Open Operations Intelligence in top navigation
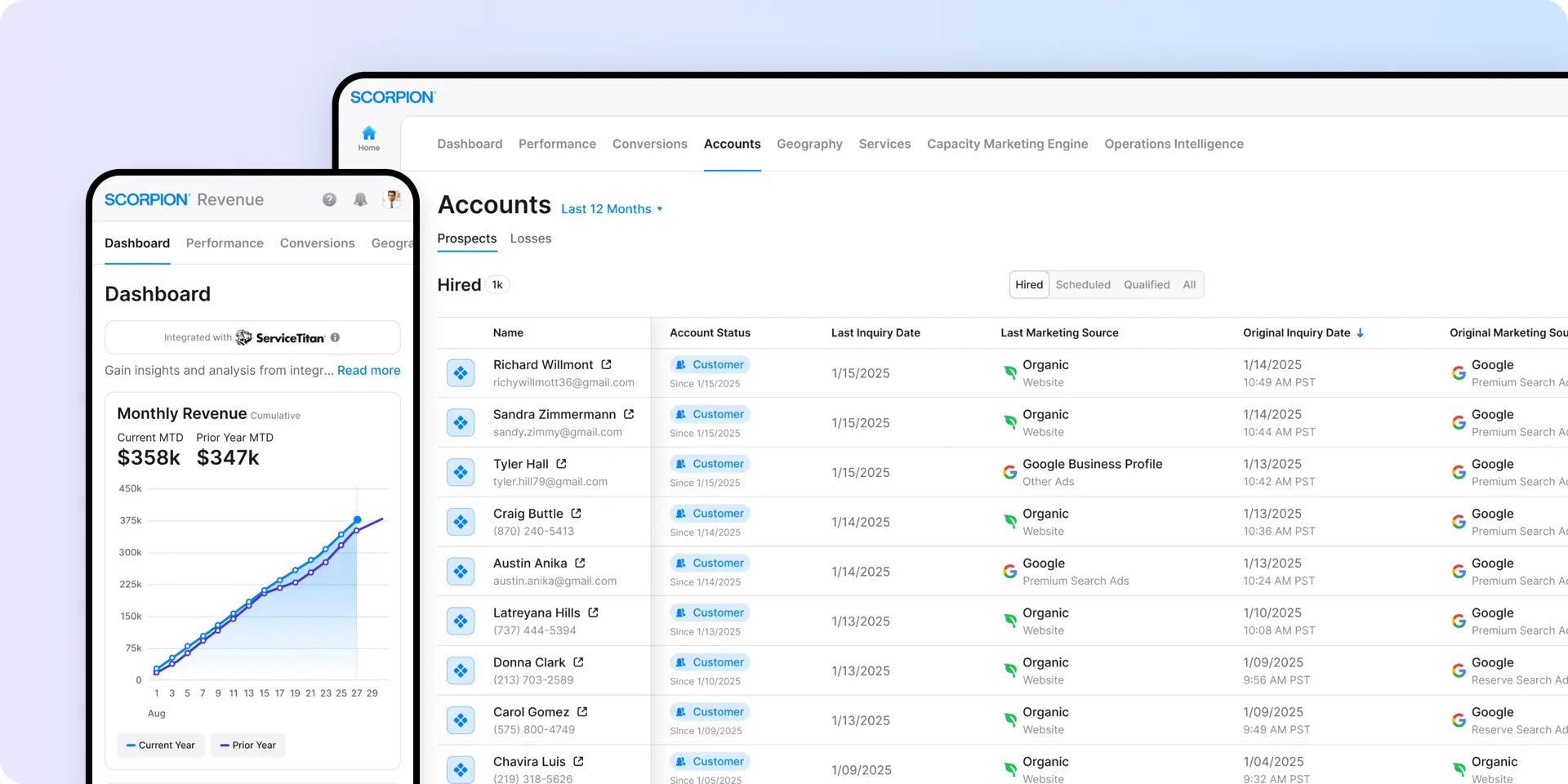 tap(1174, 144)
